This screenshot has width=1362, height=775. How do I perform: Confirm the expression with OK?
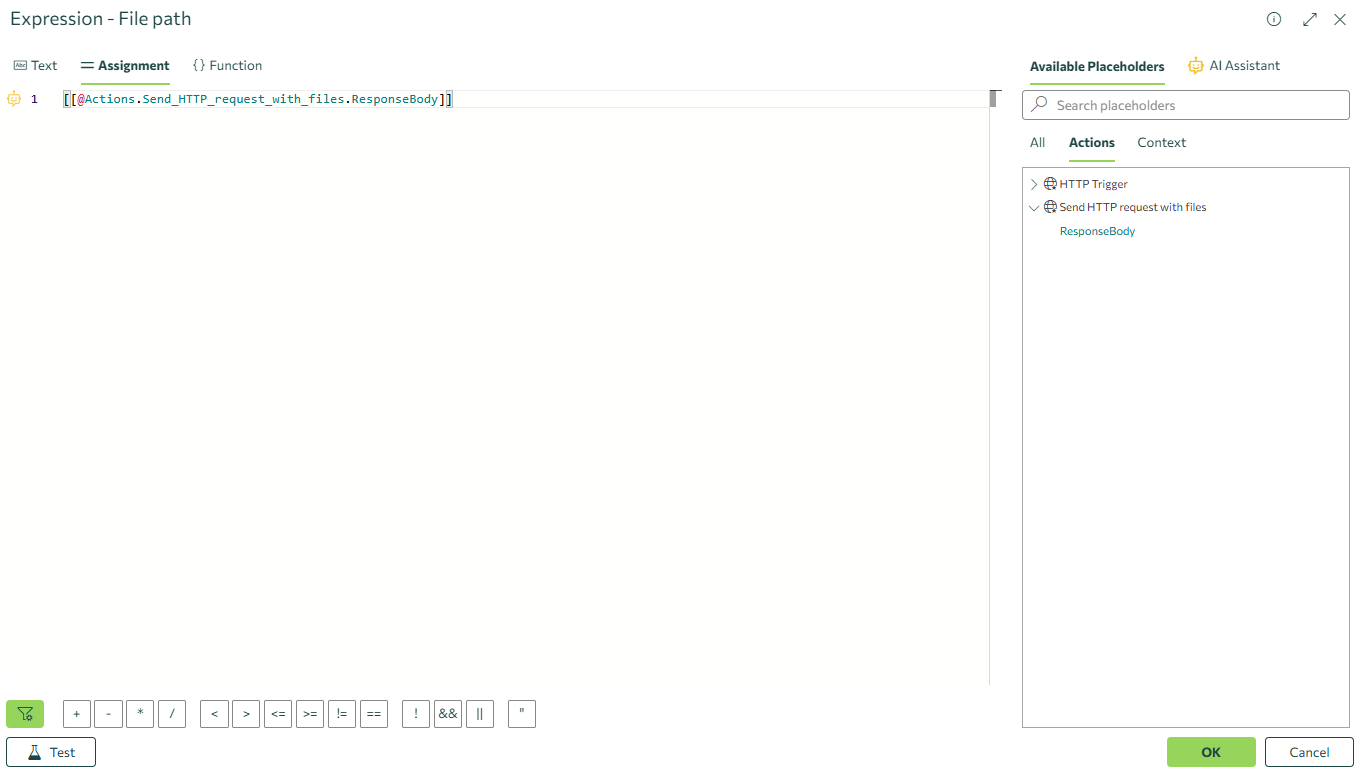point(1210,751)
